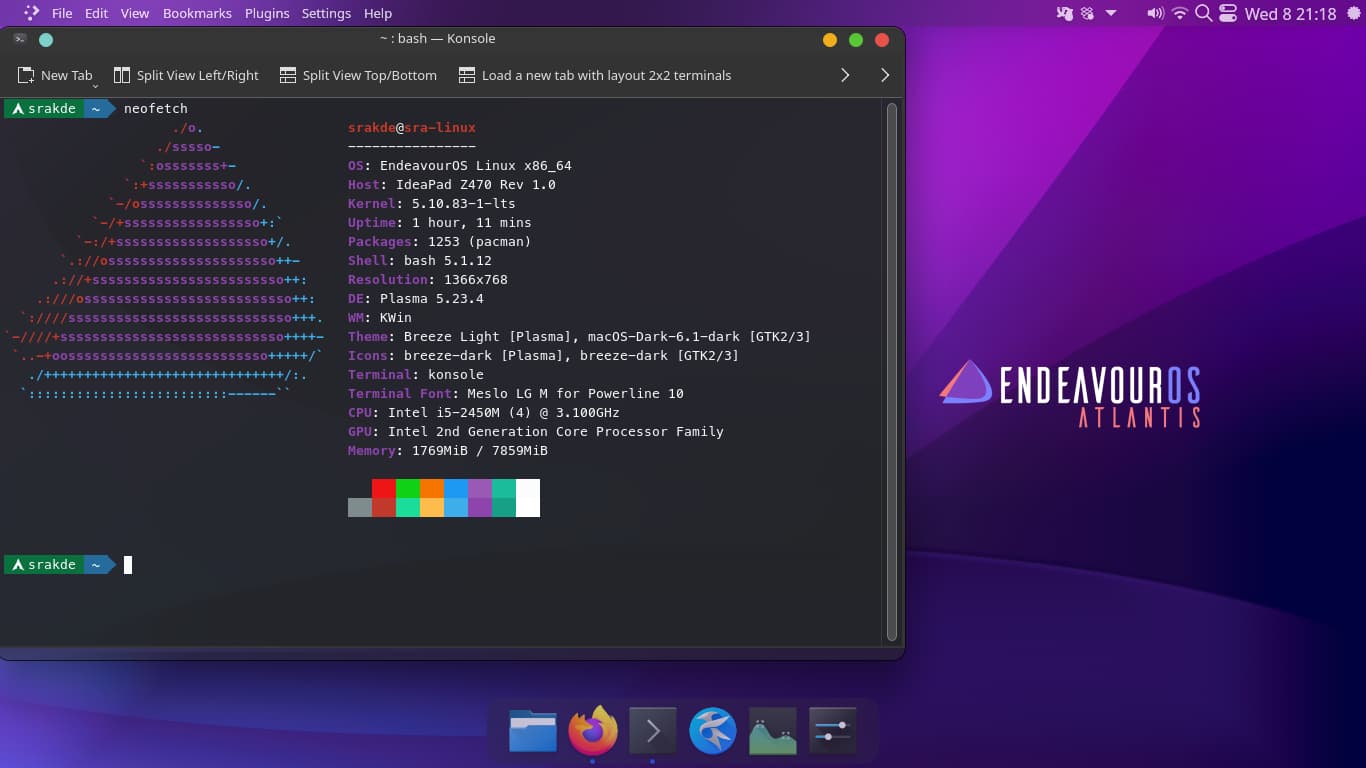Click the Konsole terminal dock icon

click(x=653, y=732)
